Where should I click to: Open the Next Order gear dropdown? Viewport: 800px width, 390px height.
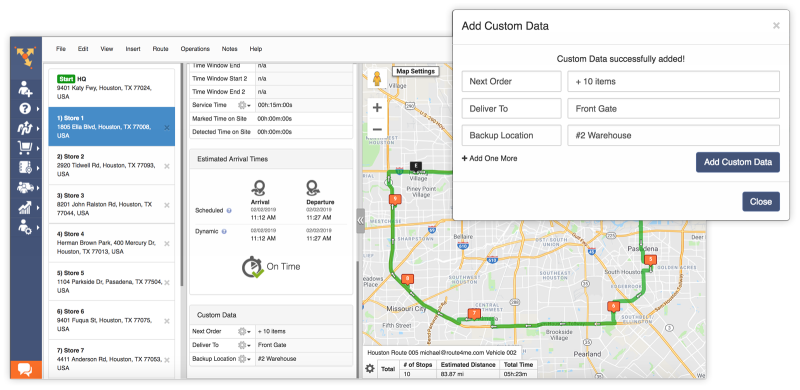pos(244,331)
